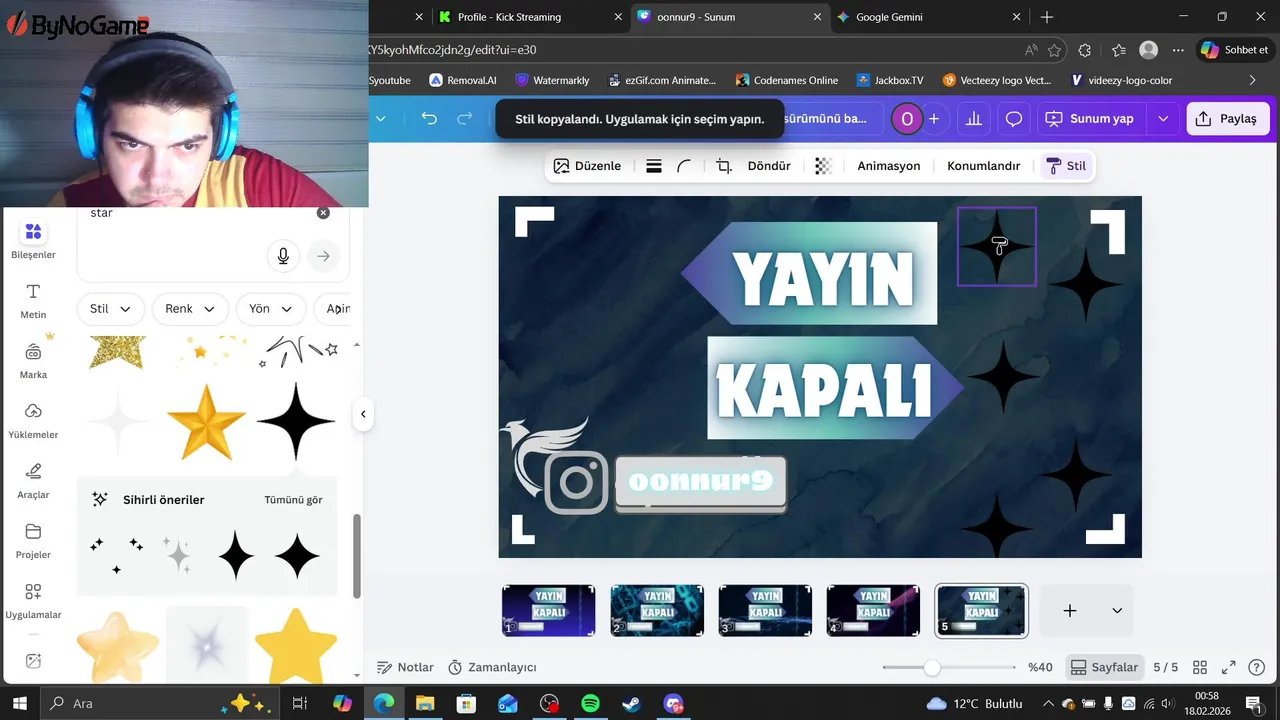The width and height of the screenshot is (1280, 720).
Task: Collapse the side panel arrow
Action: pos(363,414)
